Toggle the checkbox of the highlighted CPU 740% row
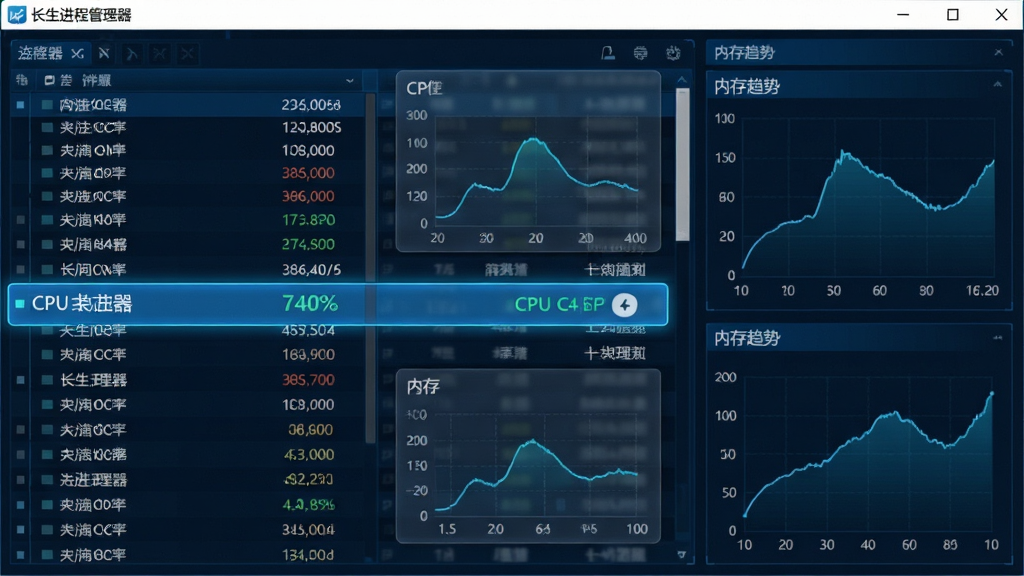Screen dimensions: 1024x576 [x=20, y=304]
